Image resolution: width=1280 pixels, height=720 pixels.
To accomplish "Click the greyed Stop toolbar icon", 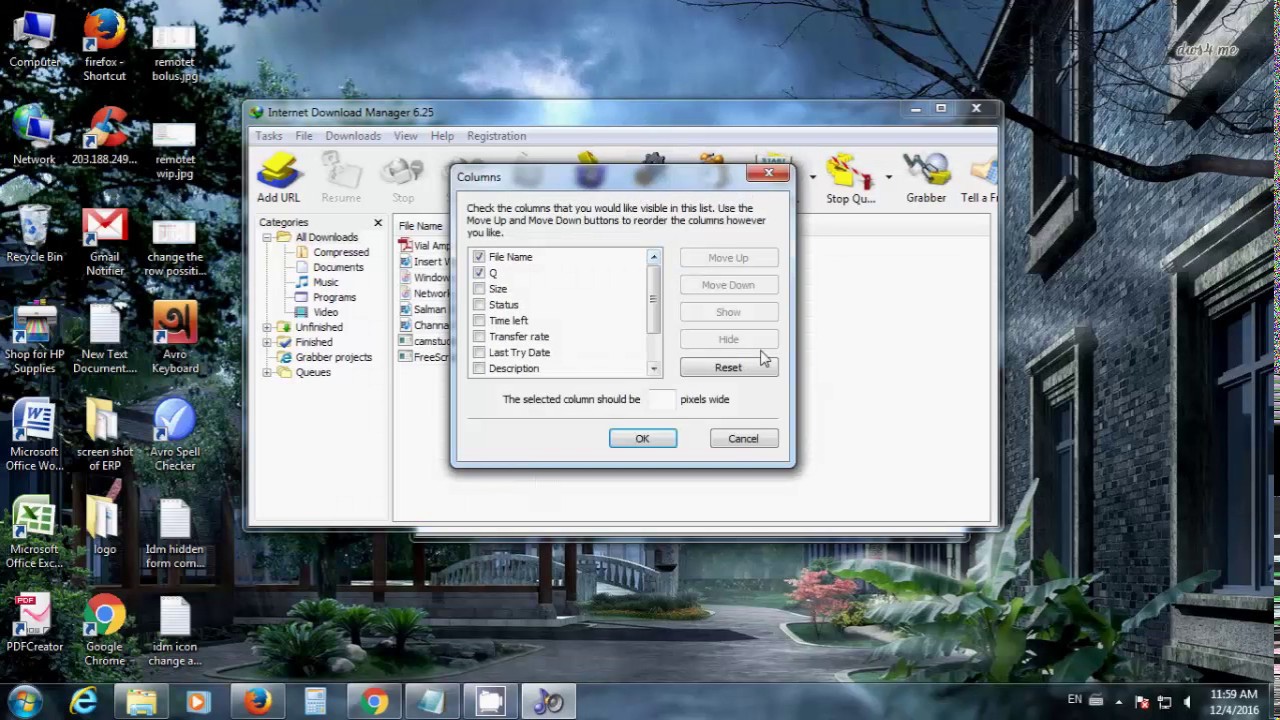I will pyautogui.click(x=403, y=179).
